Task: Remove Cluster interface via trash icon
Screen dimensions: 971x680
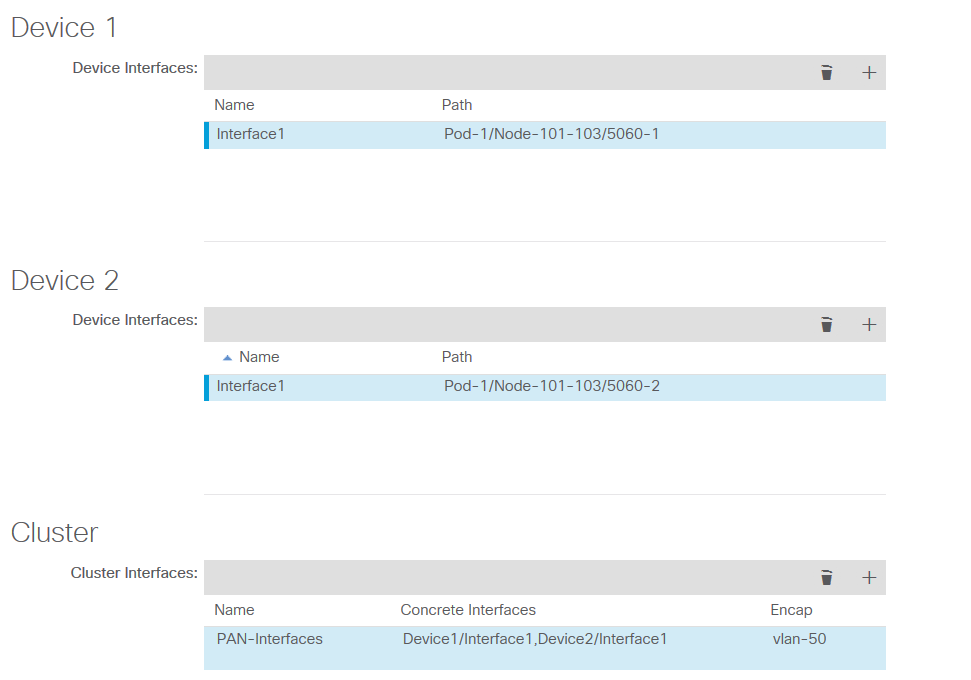Action: pyautogui.click(x=826, y=578)
